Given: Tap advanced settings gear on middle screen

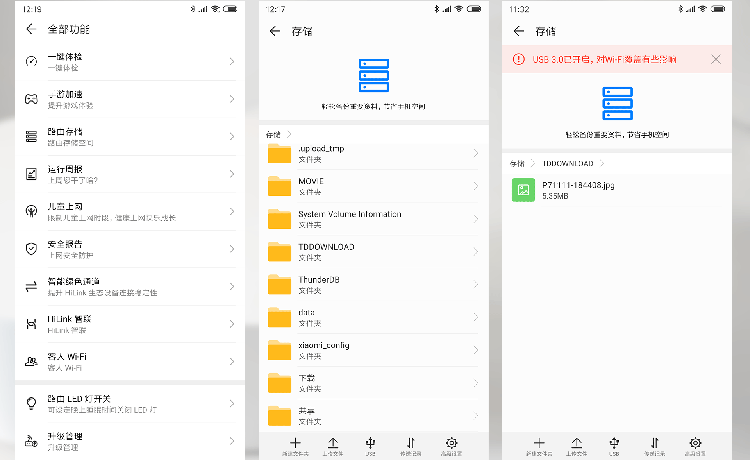Looking at the screenshot, I should (452, 443).
